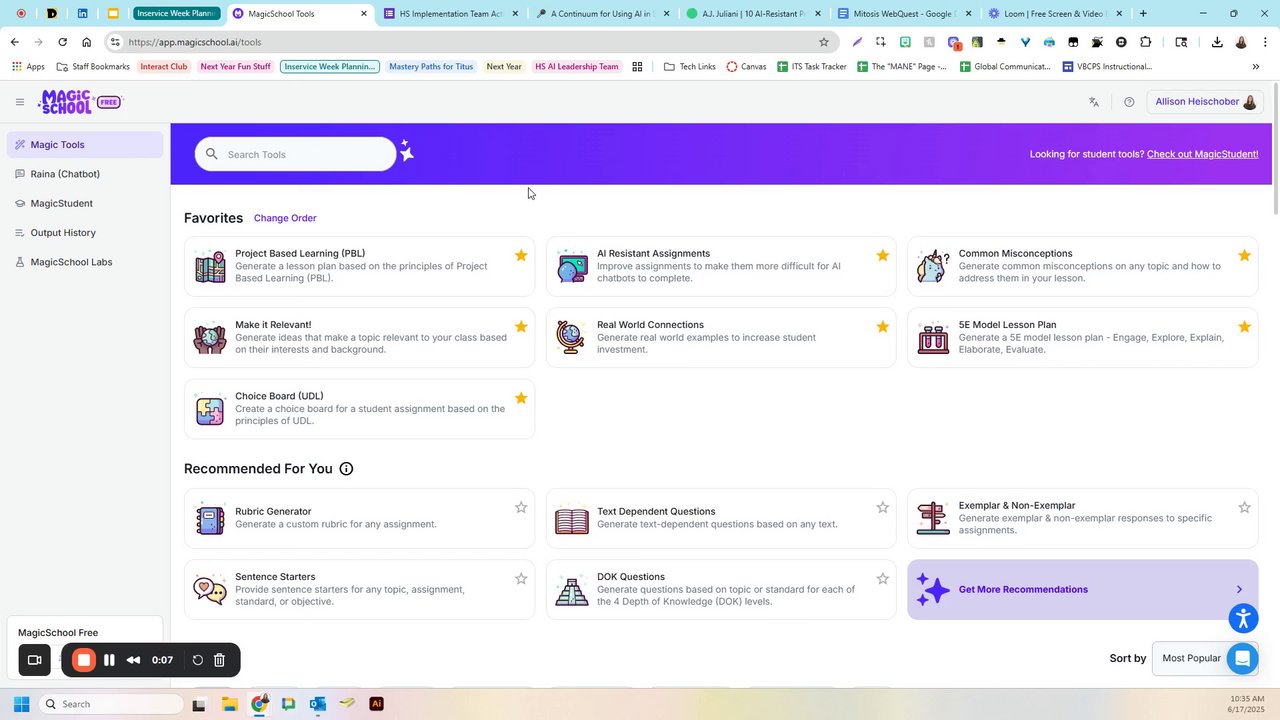Rewind the recording
Viewport: 1280px width, 720px height.
pyautogui.click(x=133, y=660)
